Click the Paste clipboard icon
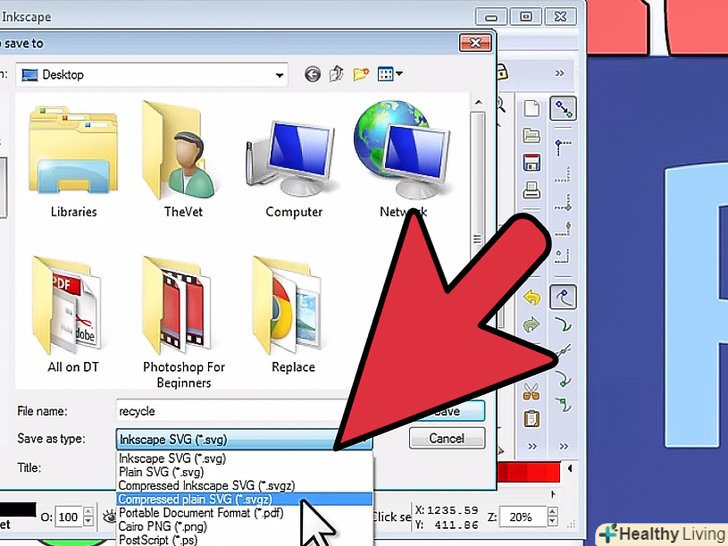 click(532, 418)
